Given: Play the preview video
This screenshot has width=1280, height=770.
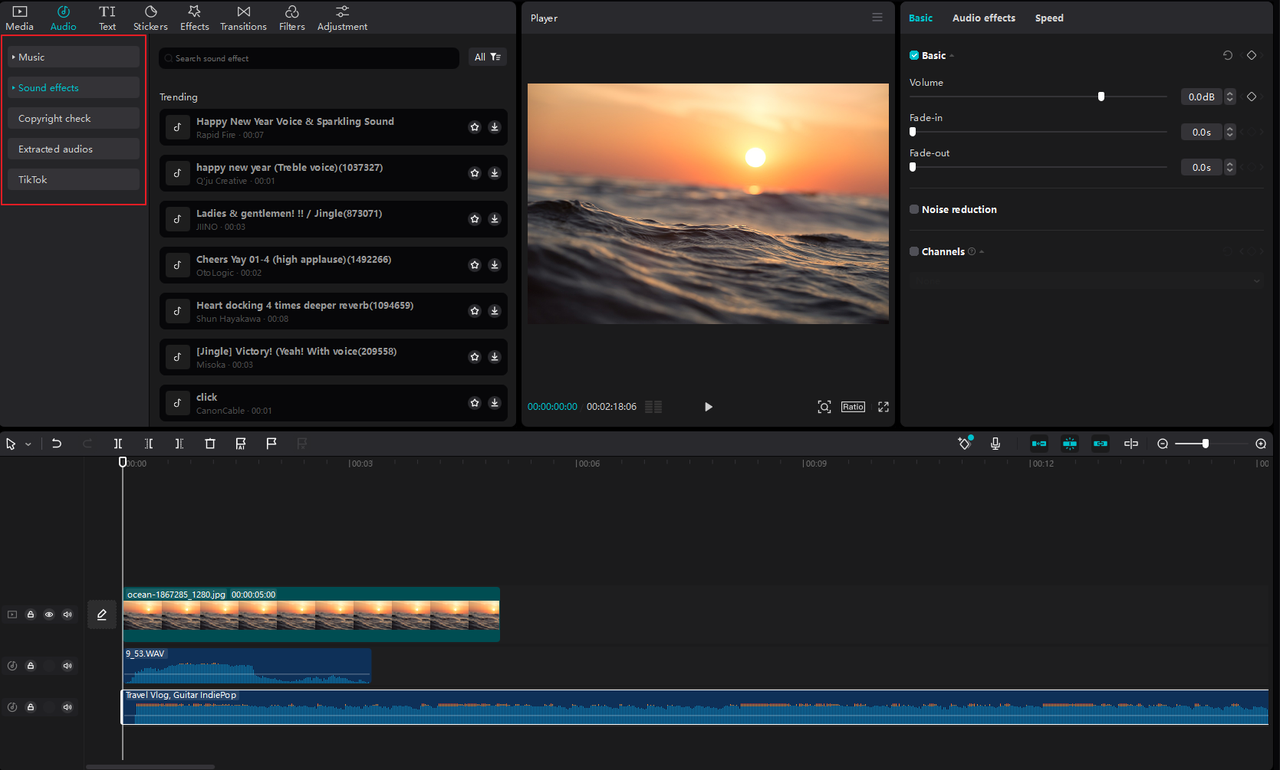Looking at the screenshot, I should point(708,407).
